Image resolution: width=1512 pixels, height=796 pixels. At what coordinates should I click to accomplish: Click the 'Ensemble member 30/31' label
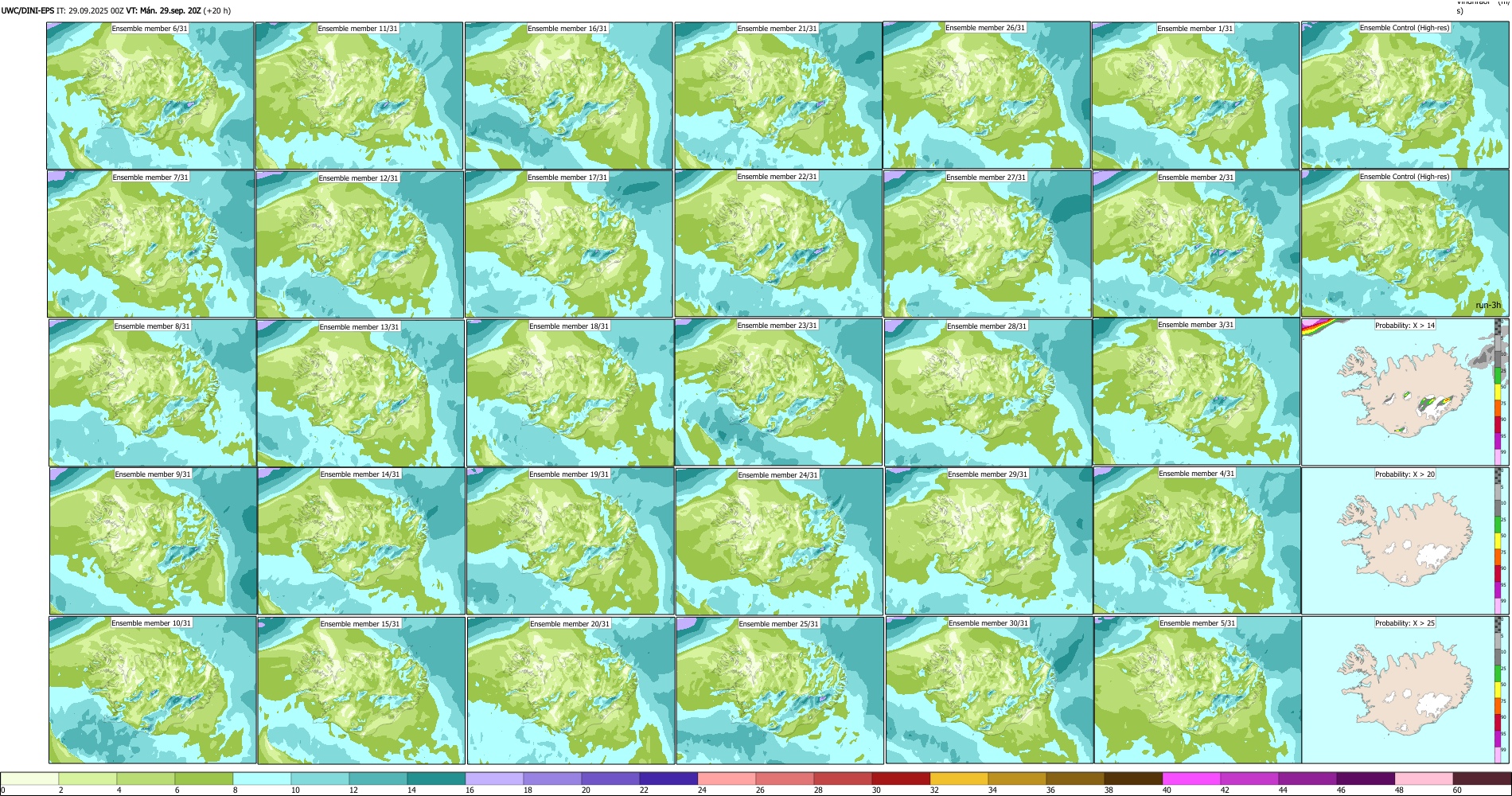(x=988, y=623)
